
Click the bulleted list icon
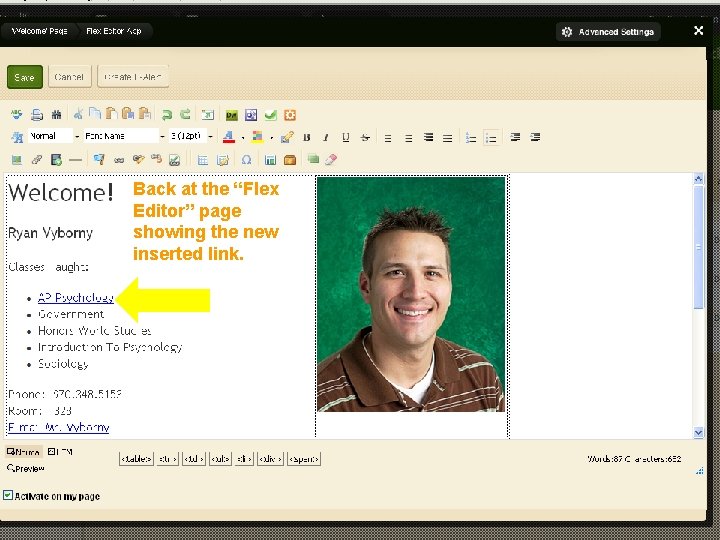(x=490, y=137)
